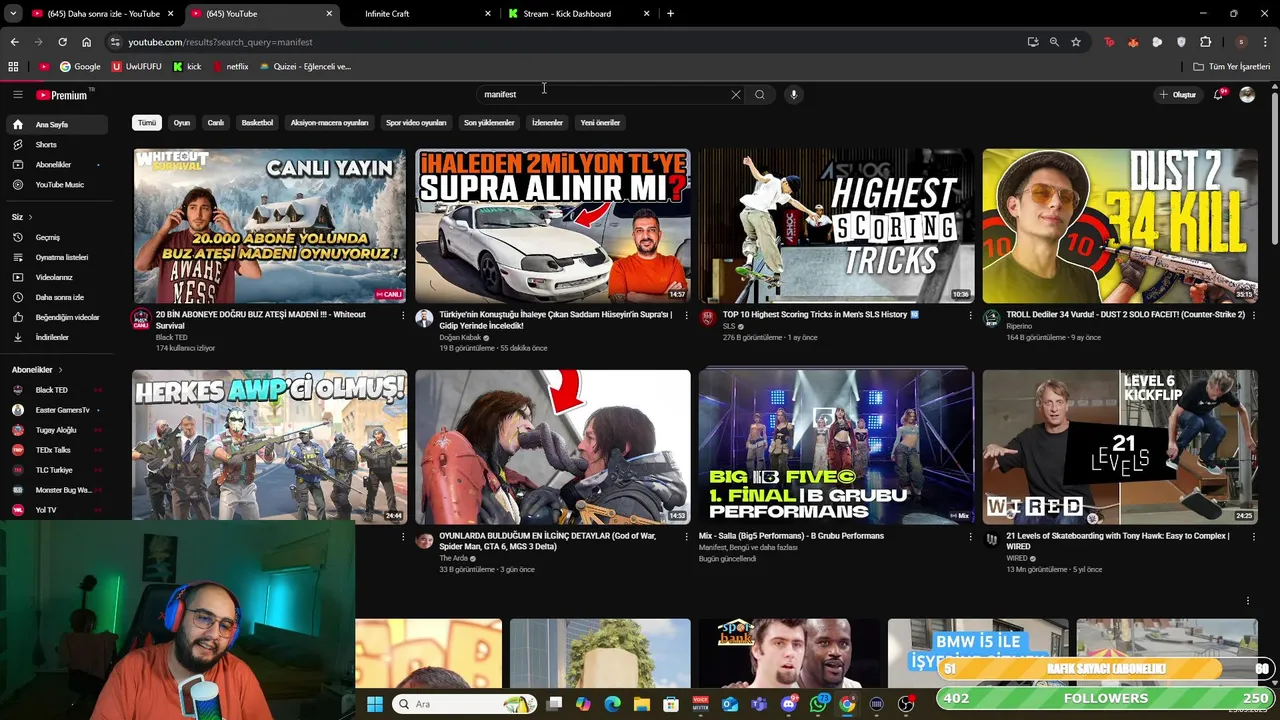Screen dimensions: 1280x720
Task: Select the Yeni öneriler chip
Action: (x=600, y=123)
